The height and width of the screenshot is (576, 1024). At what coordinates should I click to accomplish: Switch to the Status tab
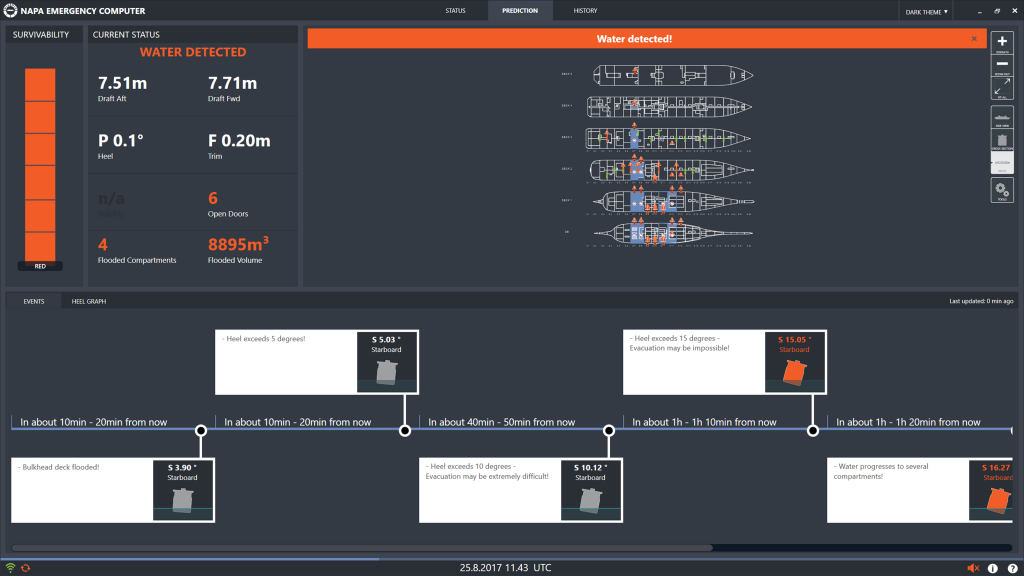455,10
